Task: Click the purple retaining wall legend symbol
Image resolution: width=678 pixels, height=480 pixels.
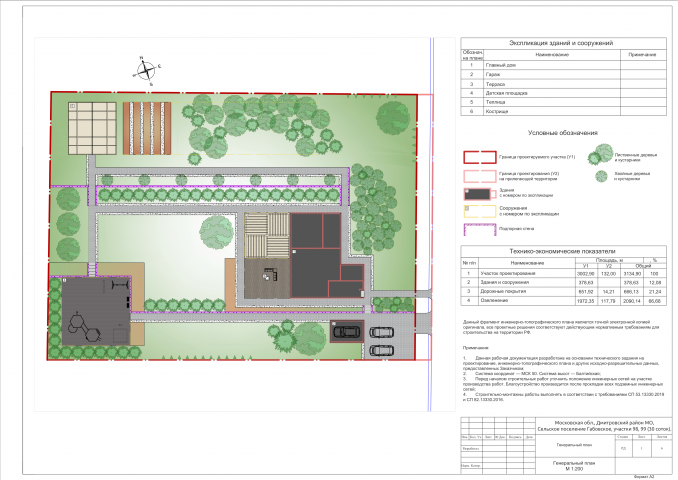Action: tap(480, 229)
